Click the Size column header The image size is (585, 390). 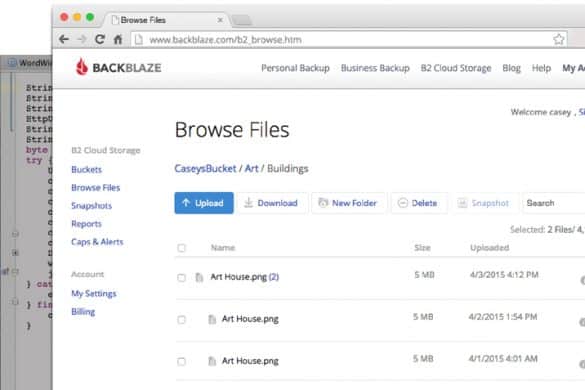pos(422,248)
